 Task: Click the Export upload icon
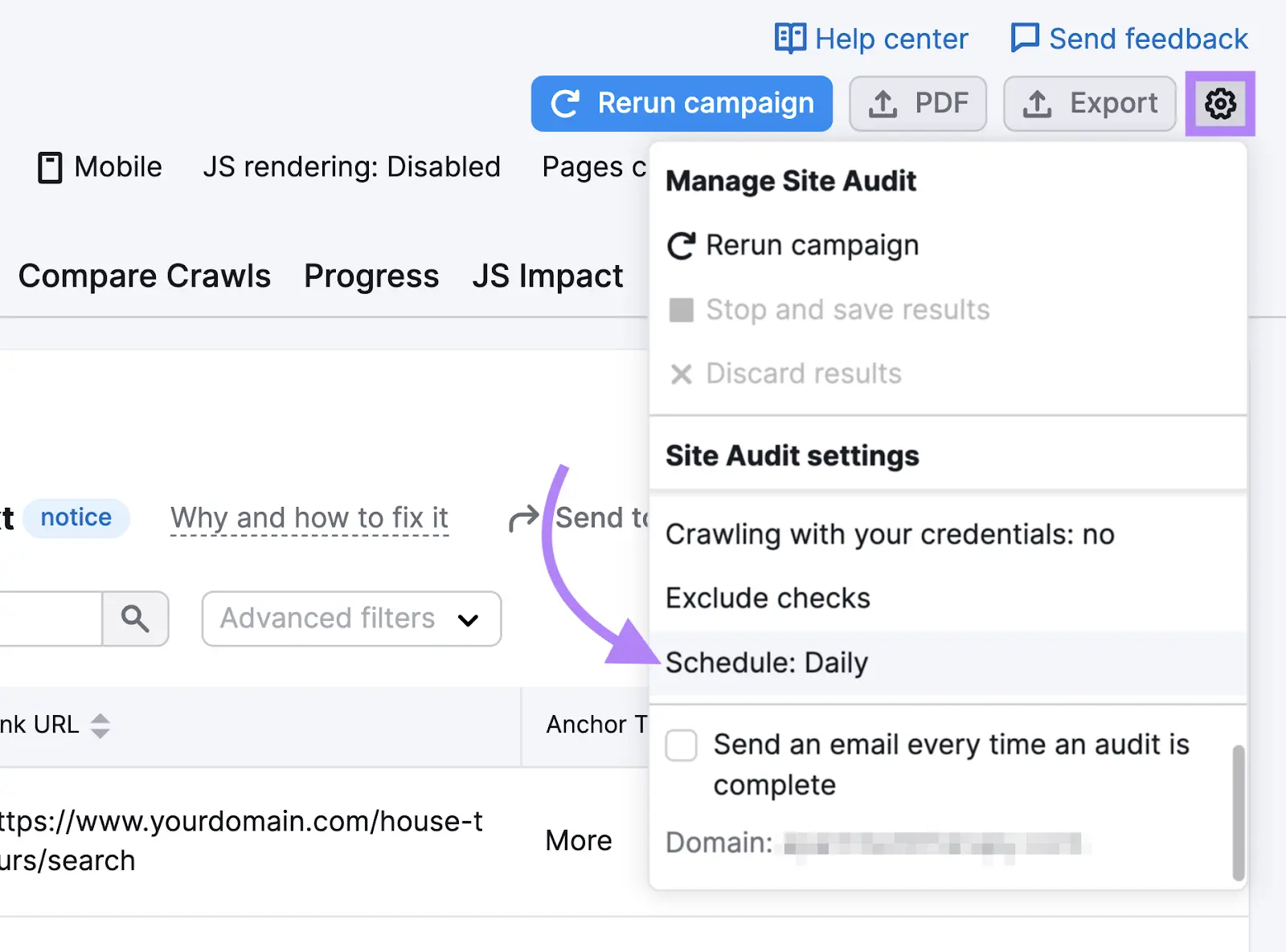click(x=1038, y=103)
